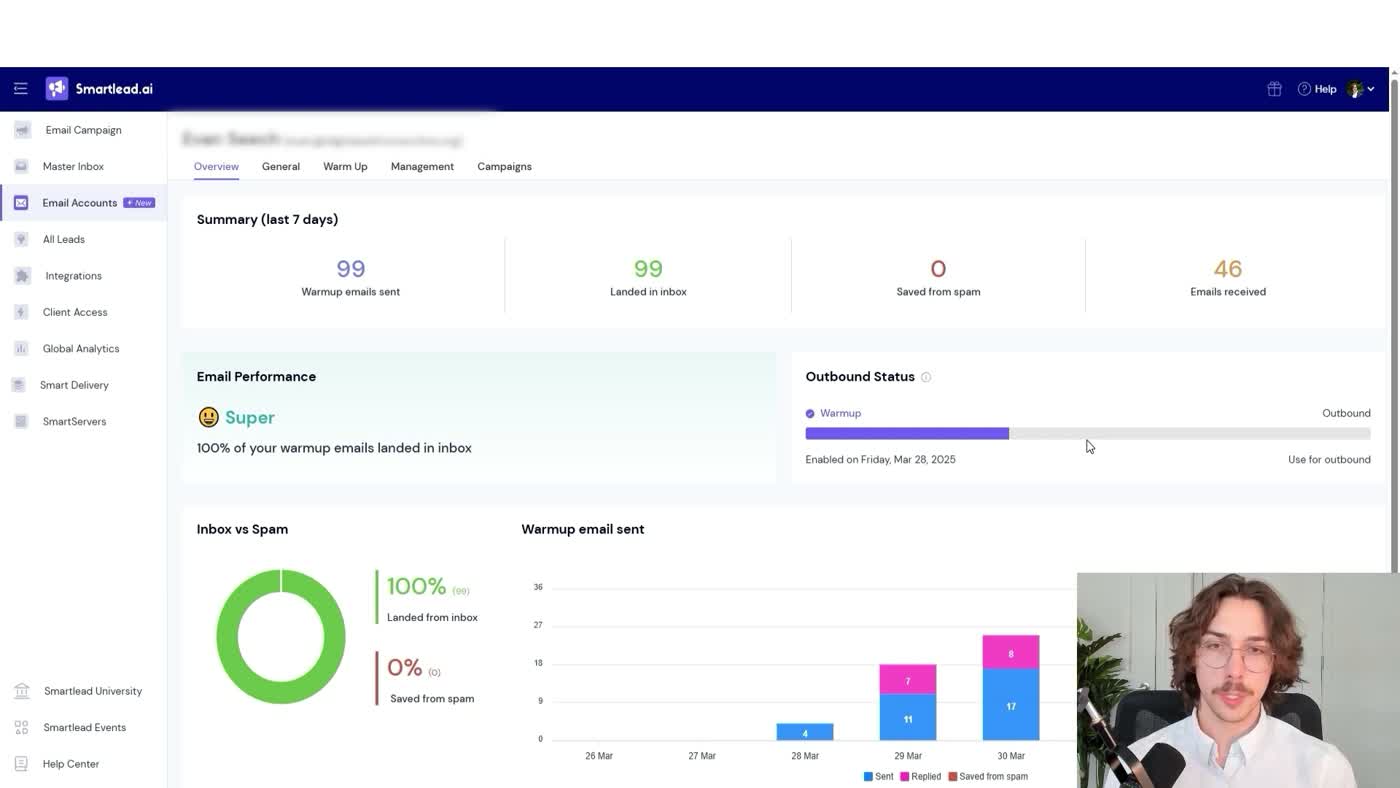Click the 0 Saved from spam value
The width and height of the screenshot is (1400, 788).
point(938,268)
